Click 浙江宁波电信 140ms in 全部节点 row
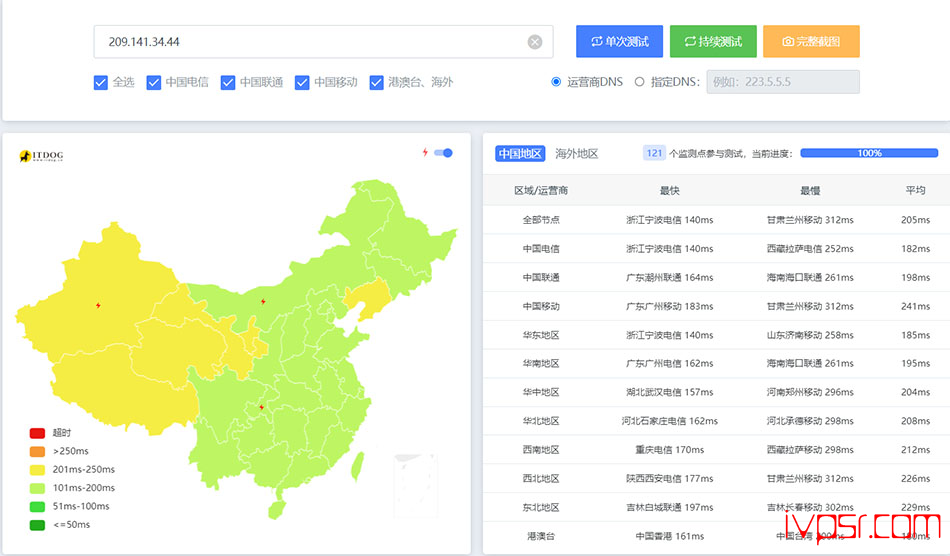 669,220
